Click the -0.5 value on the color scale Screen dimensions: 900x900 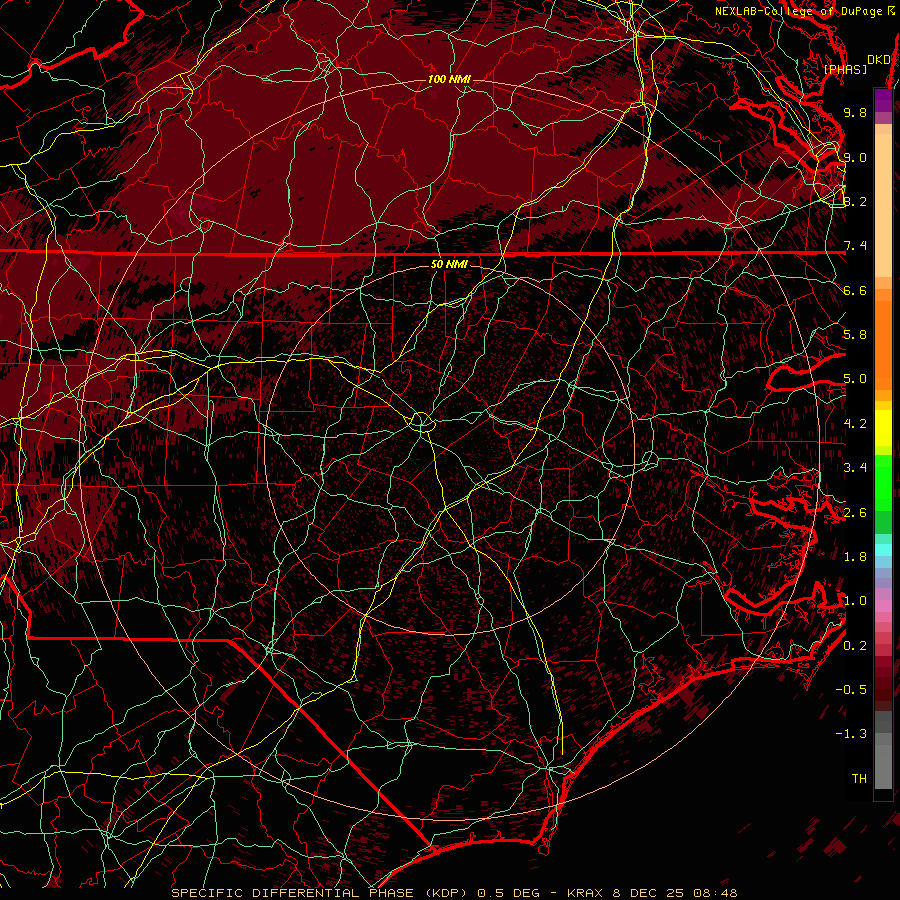pos(851,689)
